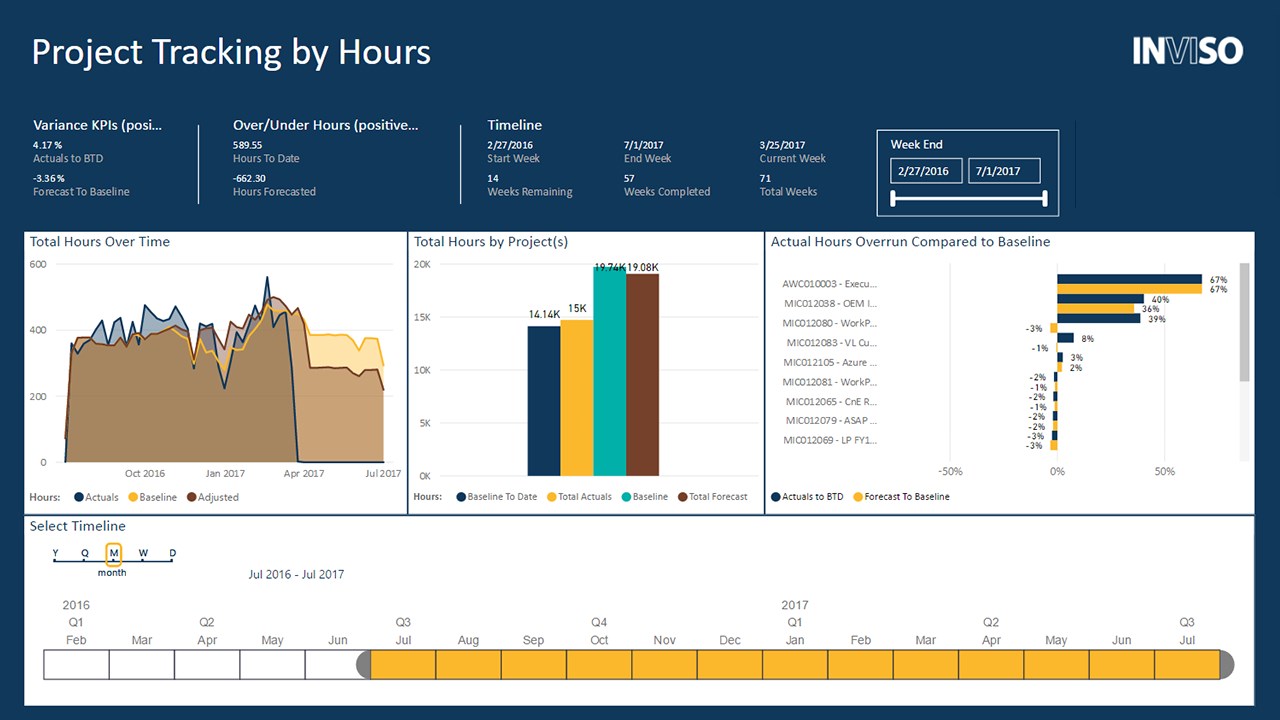This screenshot has height=720, width=1280.
Task: Select the 19.08K Total Forecast bar
Action: pos(643,374)
